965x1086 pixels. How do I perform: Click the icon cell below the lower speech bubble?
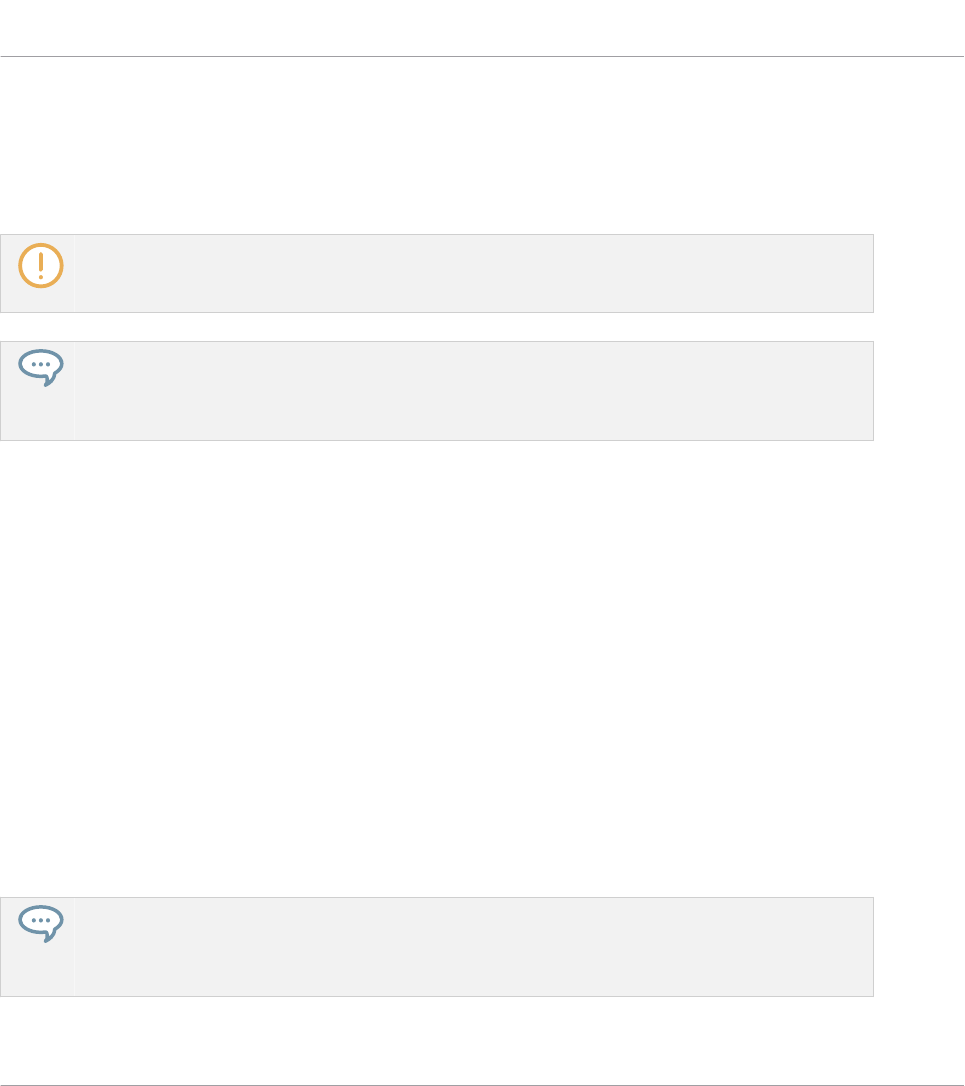(37, 970)
